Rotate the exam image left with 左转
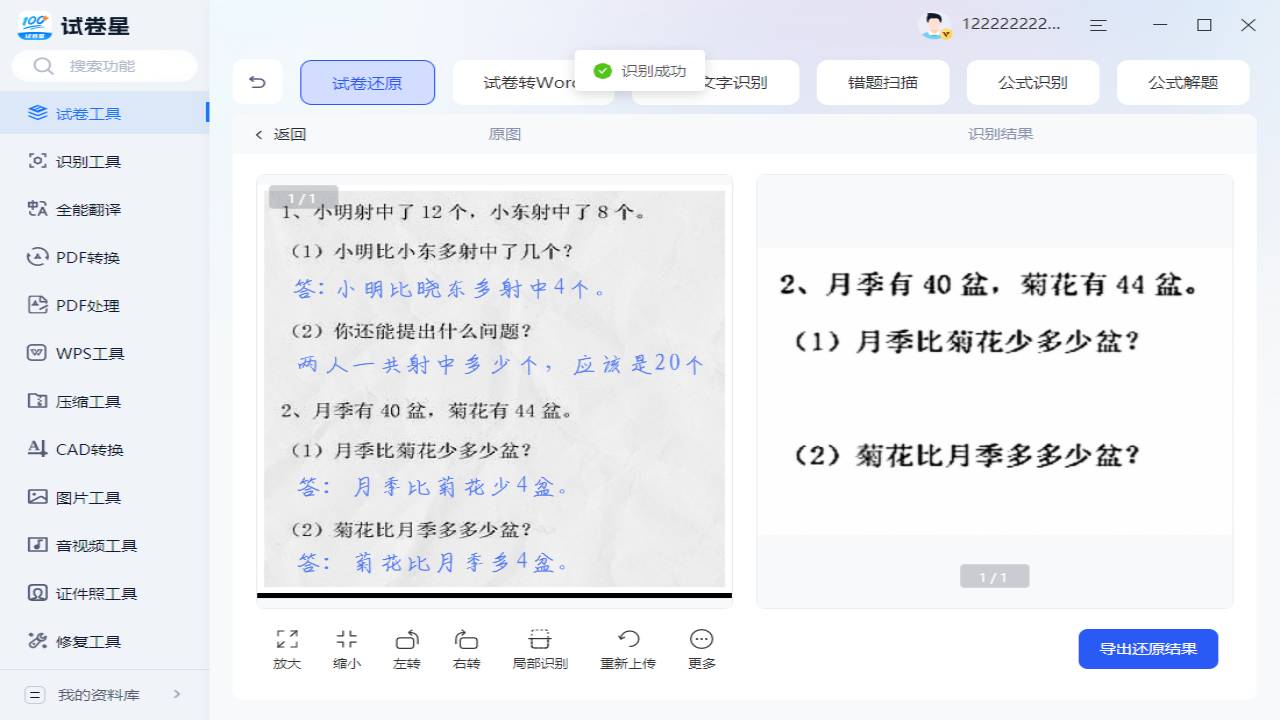This screenshot has width=1280, height=720. (x=406, y=647)
